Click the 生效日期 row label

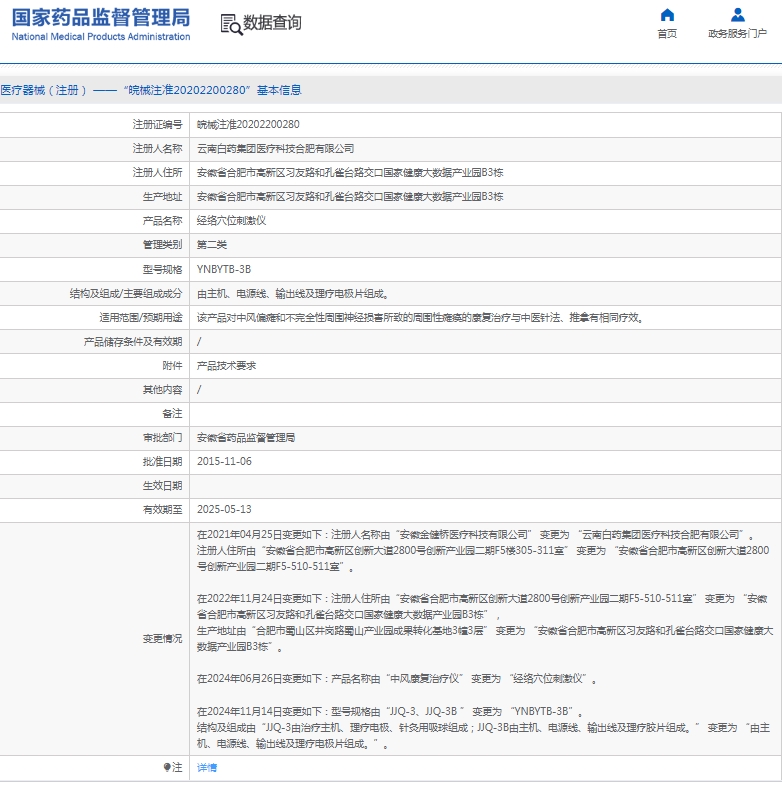coord(162,486)
